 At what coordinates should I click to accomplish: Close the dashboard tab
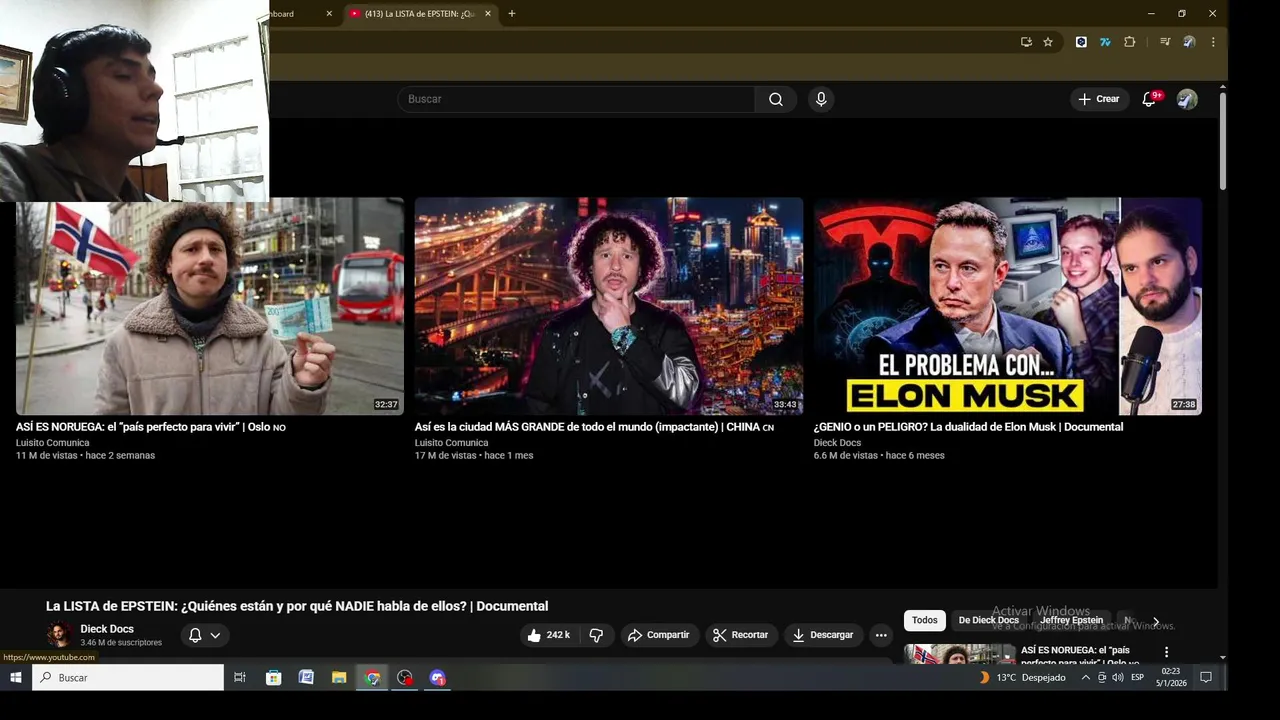point(329,14)
